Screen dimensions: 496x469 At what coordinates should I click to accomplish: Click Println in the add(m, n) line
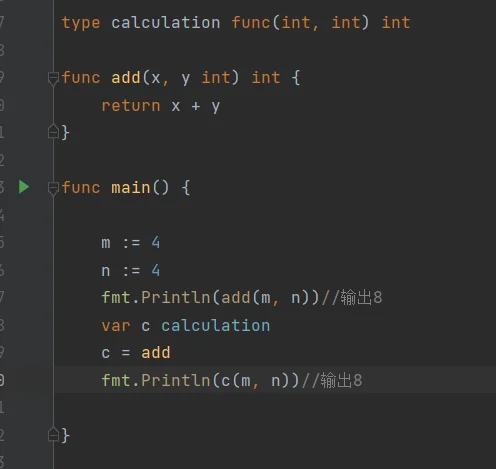[x=176, y=297]
